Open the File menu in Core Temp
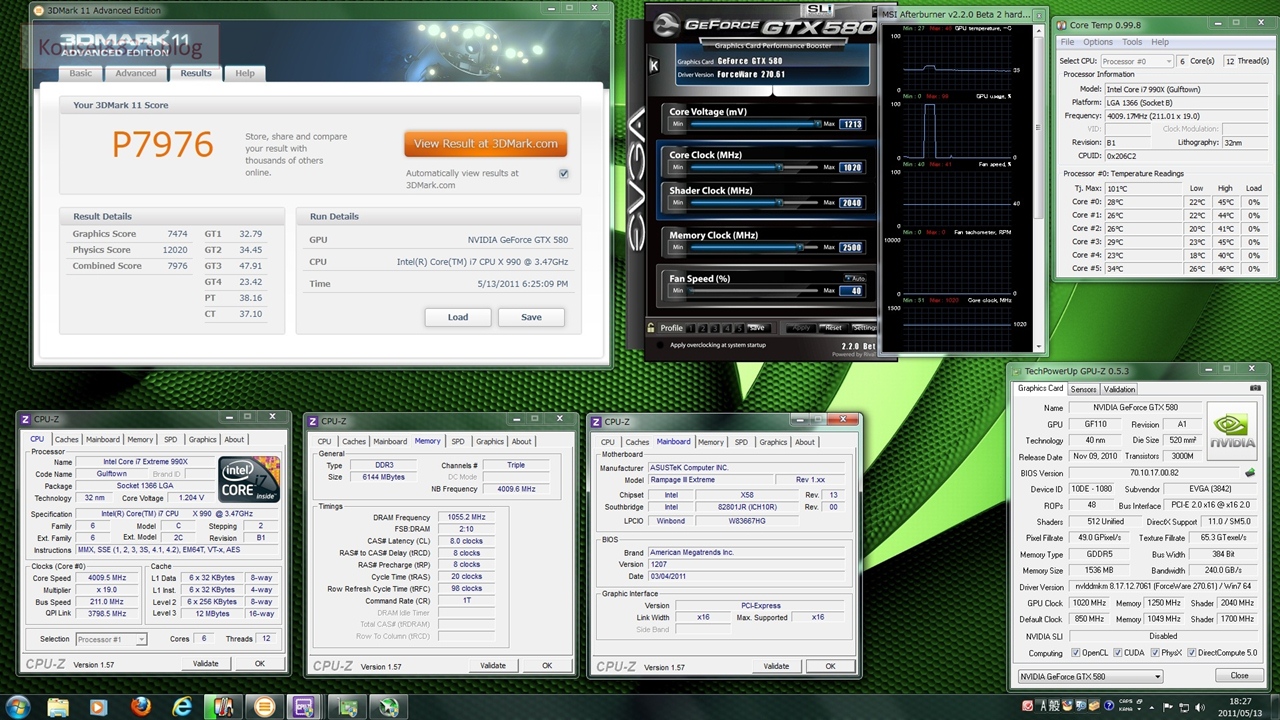 [1067, 42]
